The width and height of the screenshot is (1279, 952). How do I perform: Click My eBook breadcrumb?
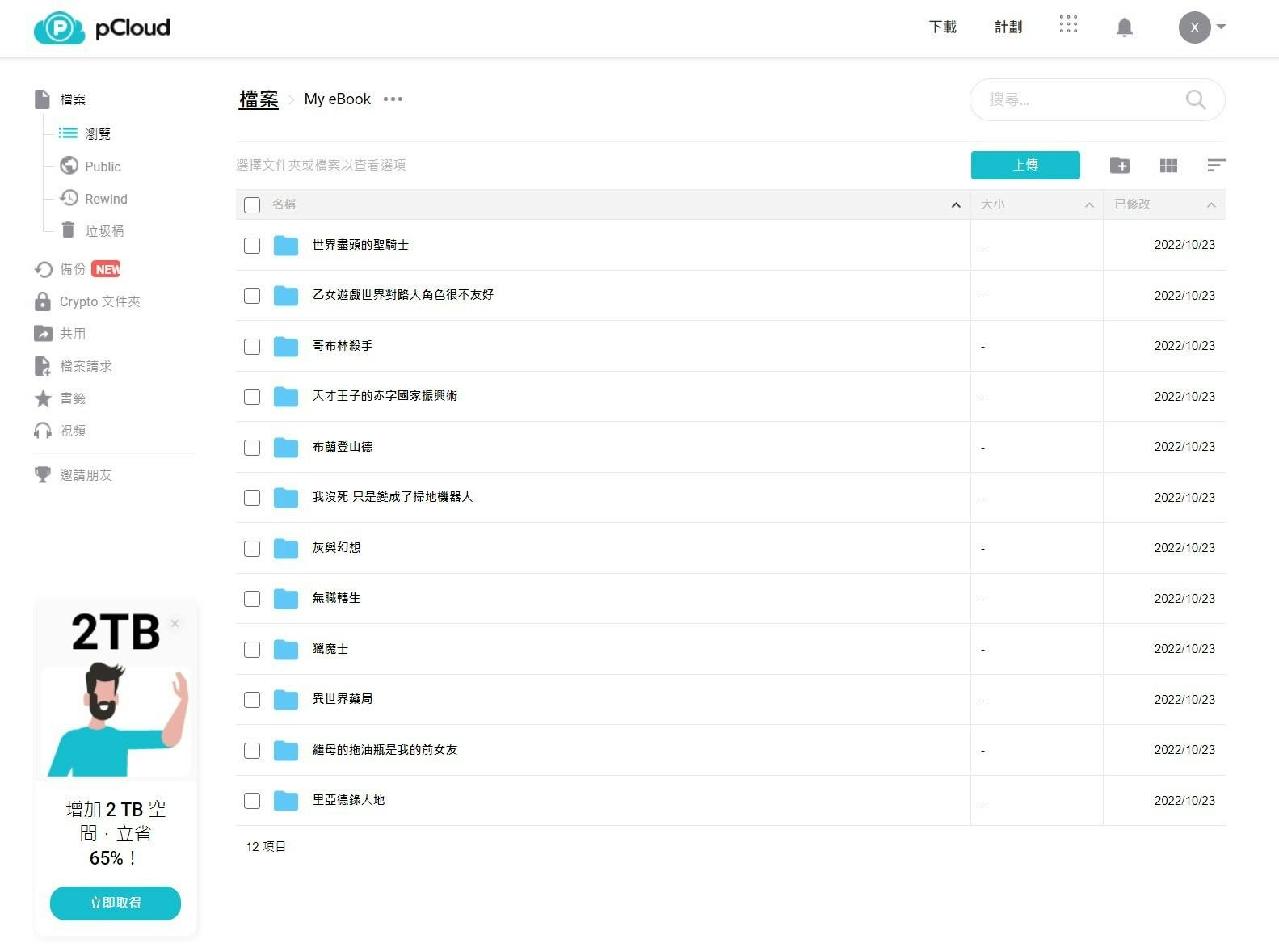(x=337, y=99)
